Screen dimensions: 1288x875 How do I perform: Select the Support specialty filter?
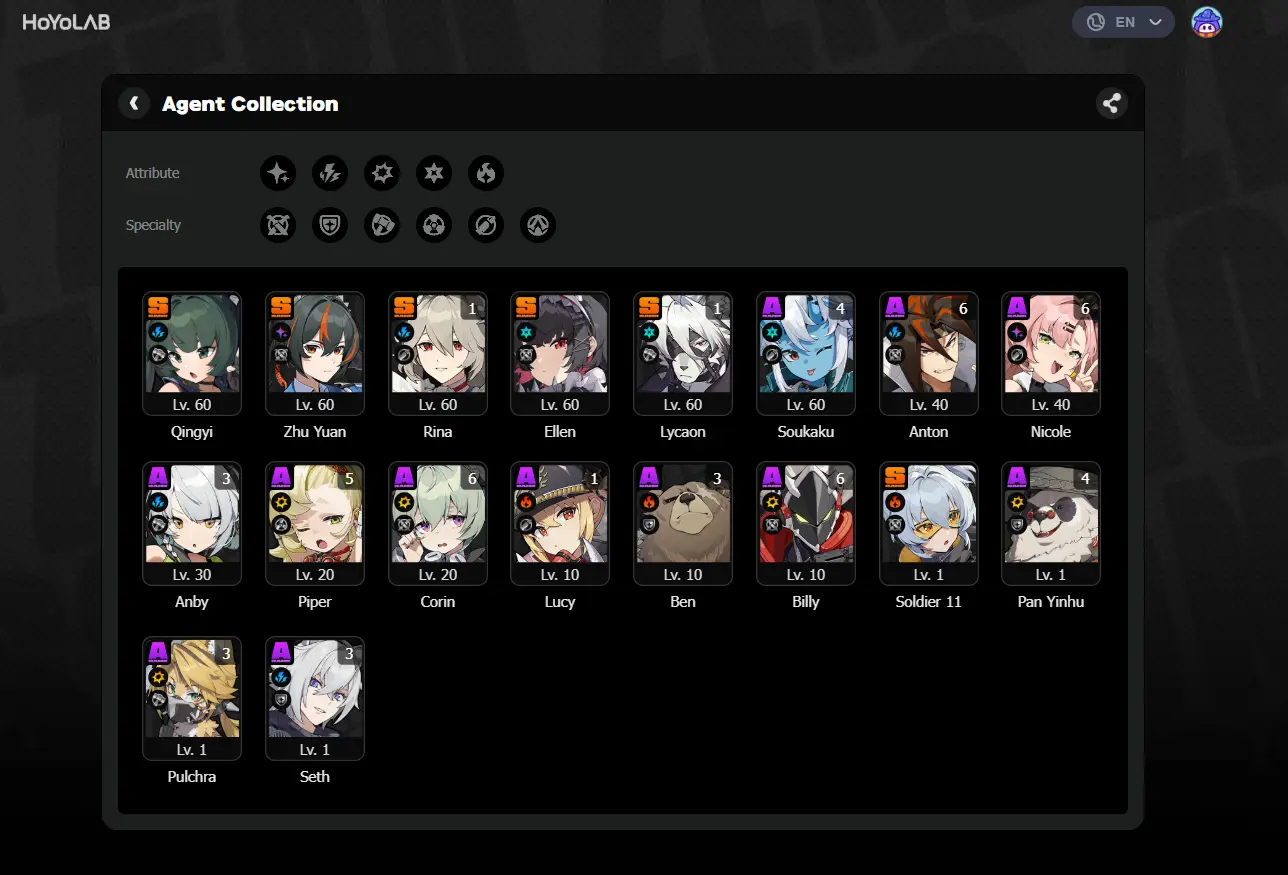pyautogui.click(x=486, y=225)
